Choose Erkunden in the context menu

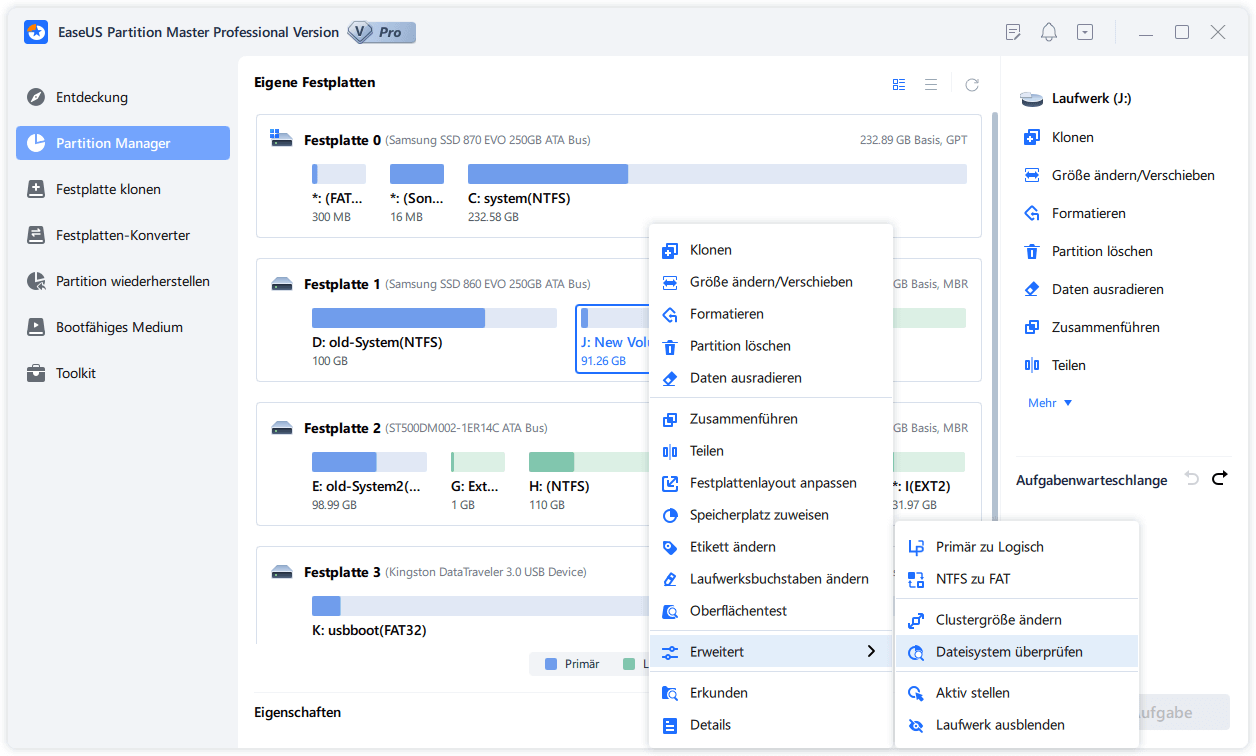tap(771, 693)
